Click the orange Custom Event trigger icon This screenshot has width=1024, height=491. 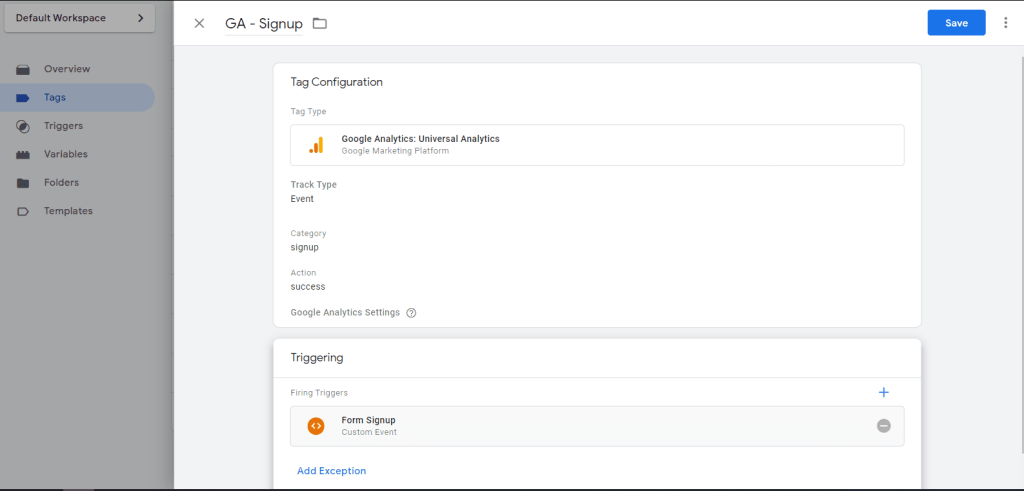[316, 426]
